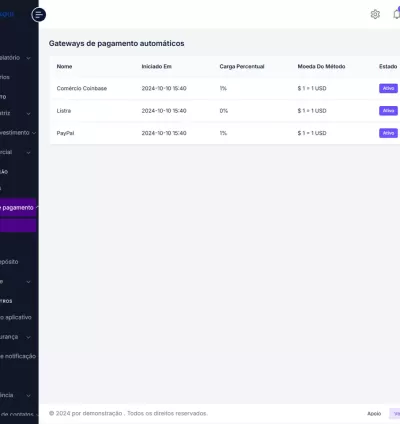The height and width of the screenshot is (424, 400).
Task: Click '$ 1 = 1 USD' in the PayPal row
Action: [312, 133]
